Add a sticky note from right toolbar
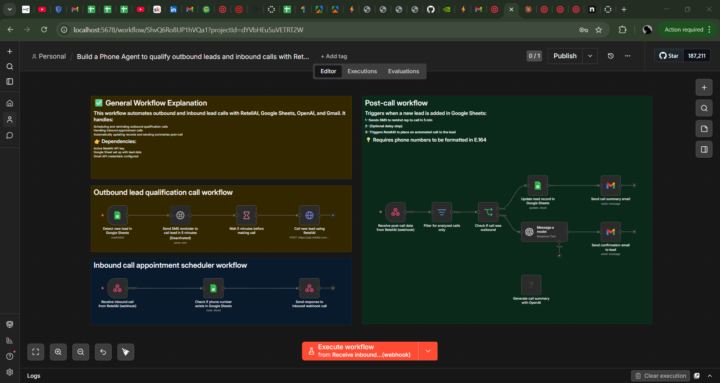The image size is (720, 383). pos(704,129)
